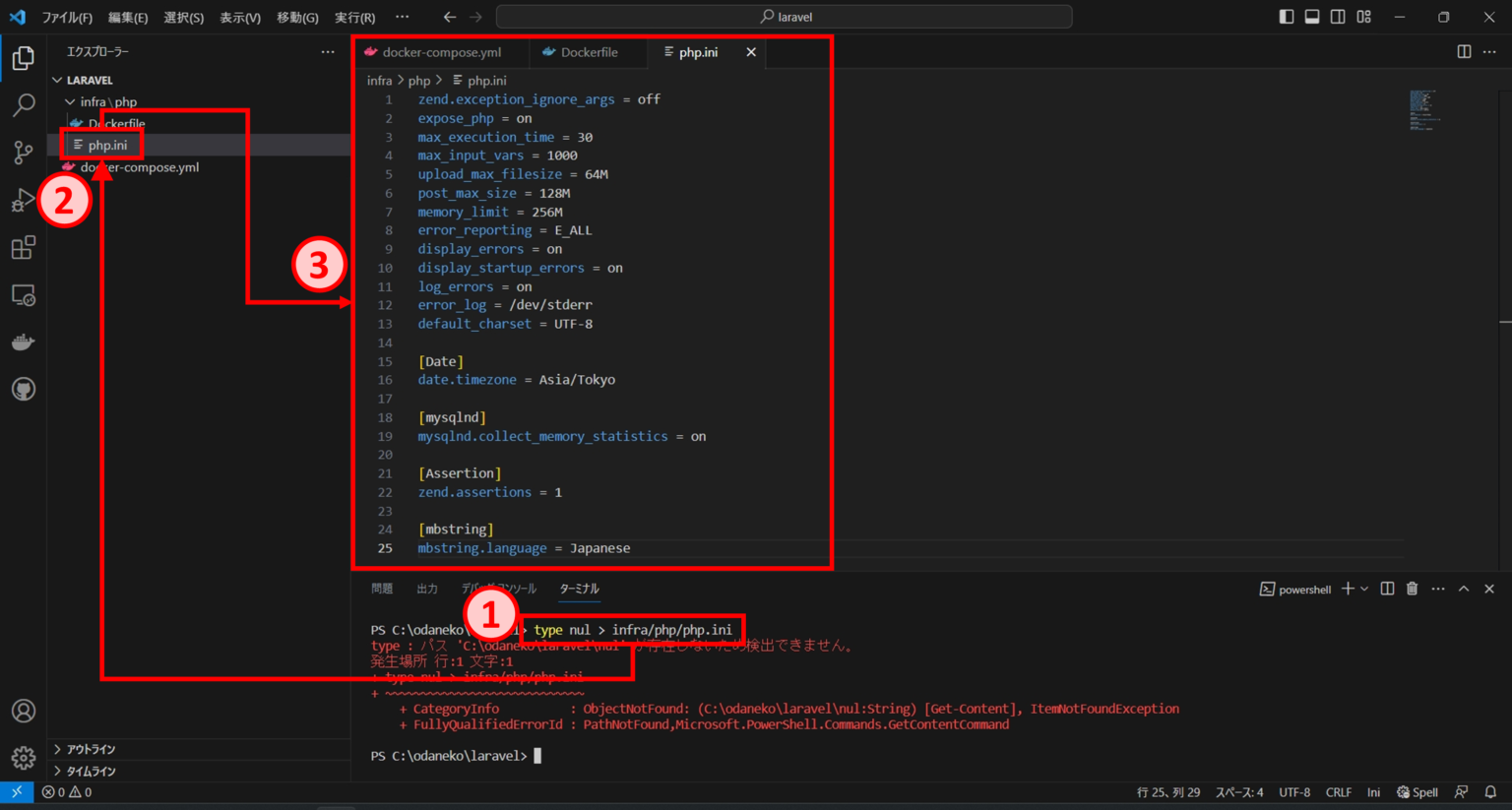1512x810 pixels.
Task: Toggle the secondary side bar
Action: click(1337, 16)
